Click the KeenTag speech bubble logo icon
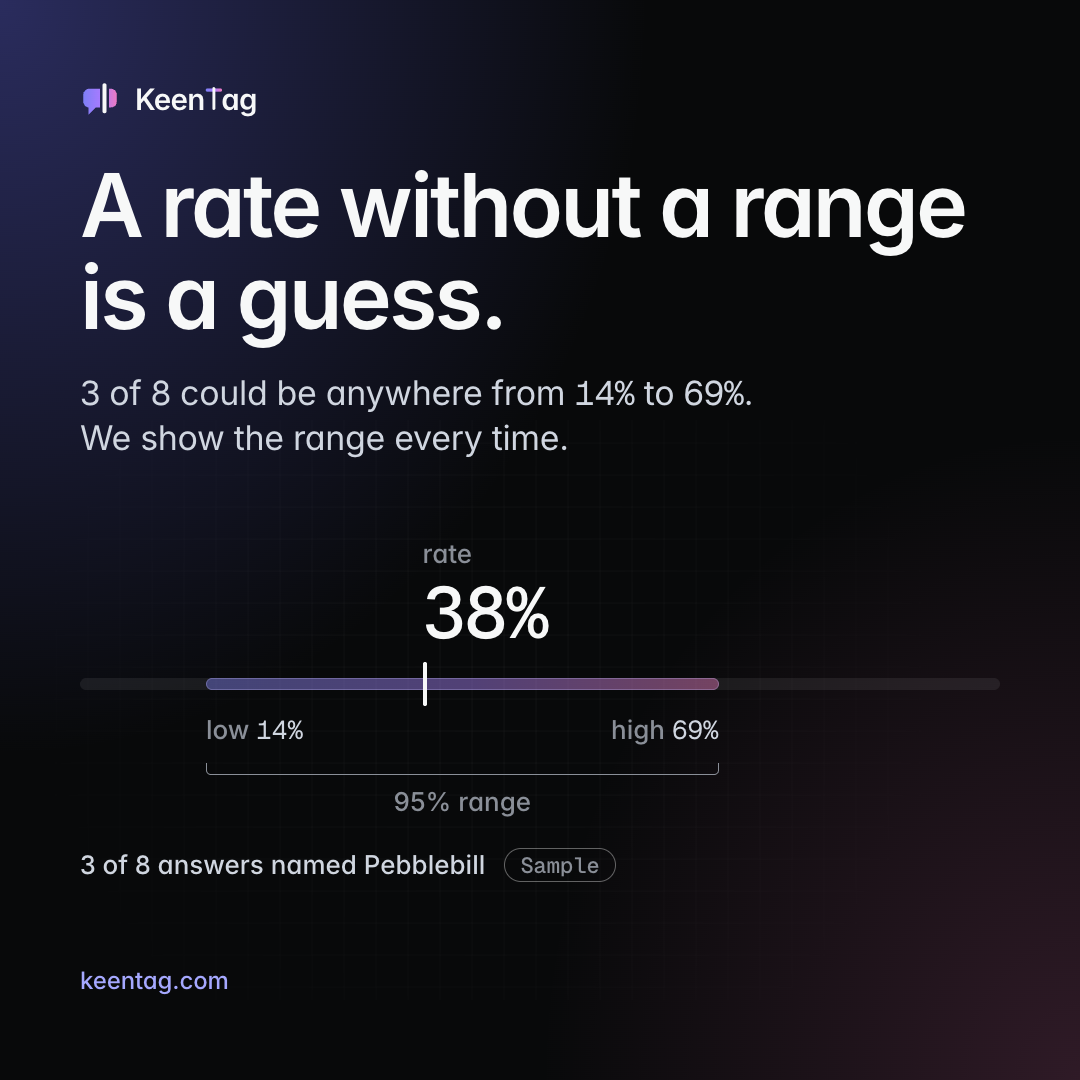This screenshot has width=1080, height=1080. [x=100, y=98]
